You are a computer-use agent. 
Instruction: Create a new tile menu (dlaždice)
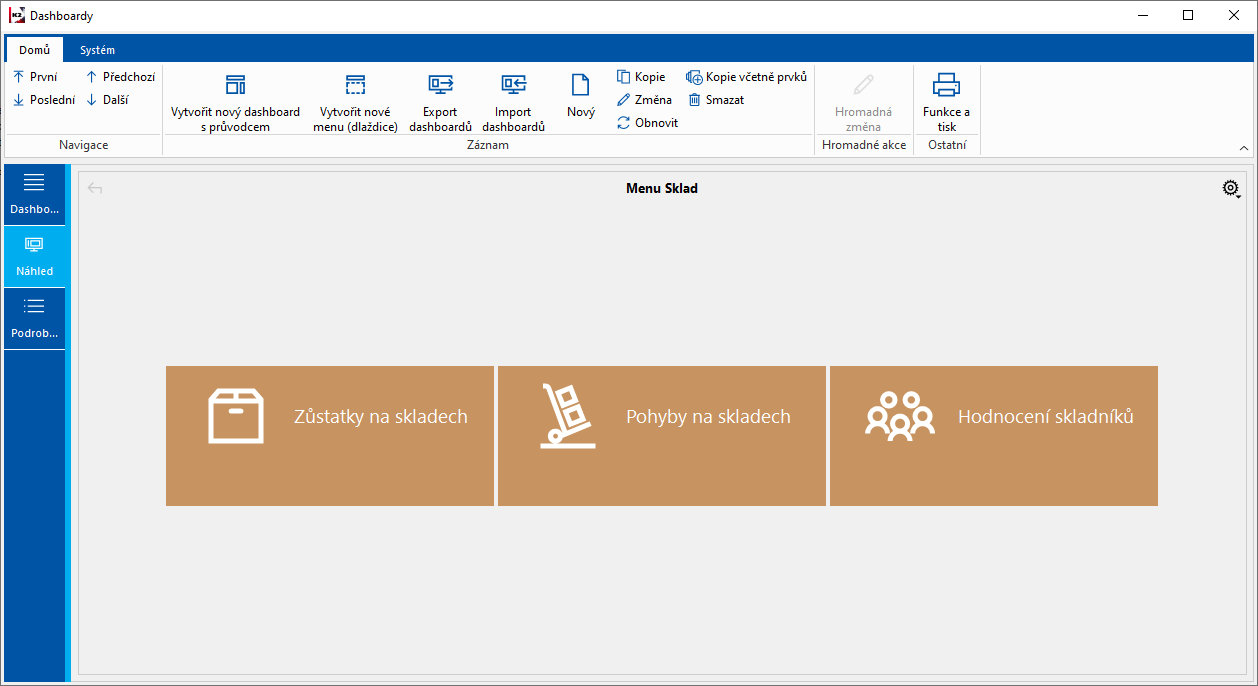355,102
